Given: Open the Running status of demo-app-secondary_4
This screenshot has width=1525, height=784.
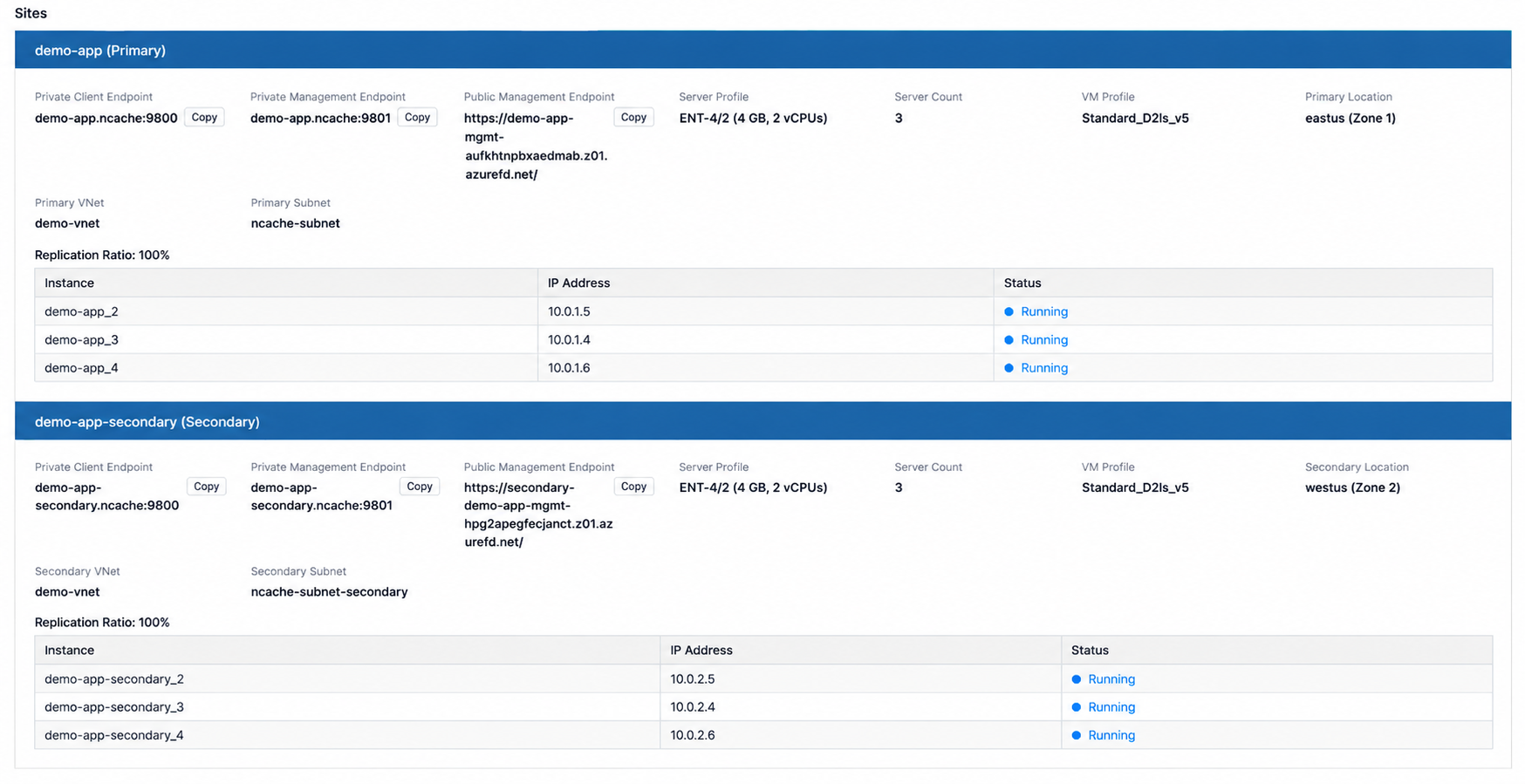Looking at the screenshot, I should (x=1111, y=735).
